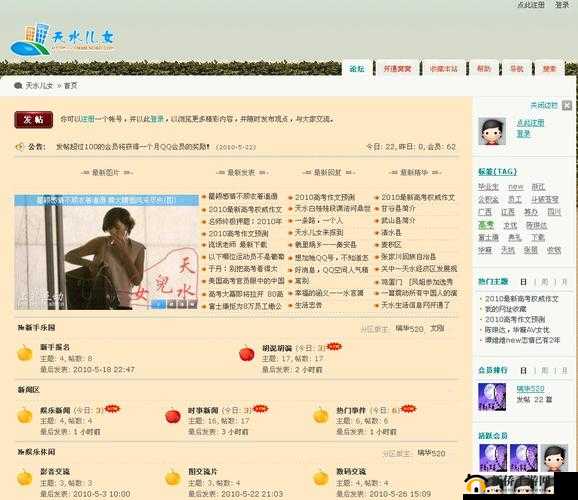This screenshot has height=500, width=578.
Task: Open the 导航 tab
Action: [516, 69]
